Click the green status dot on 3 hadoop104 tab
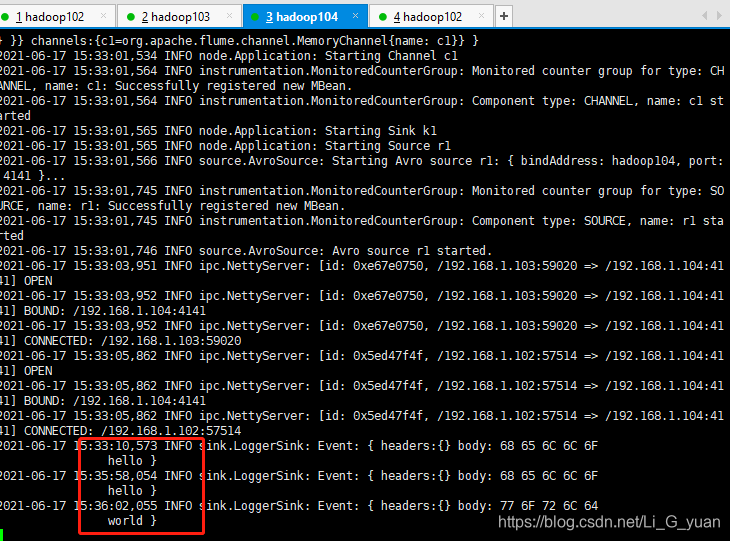Screen dimensions: 730x541 (255, 17)
